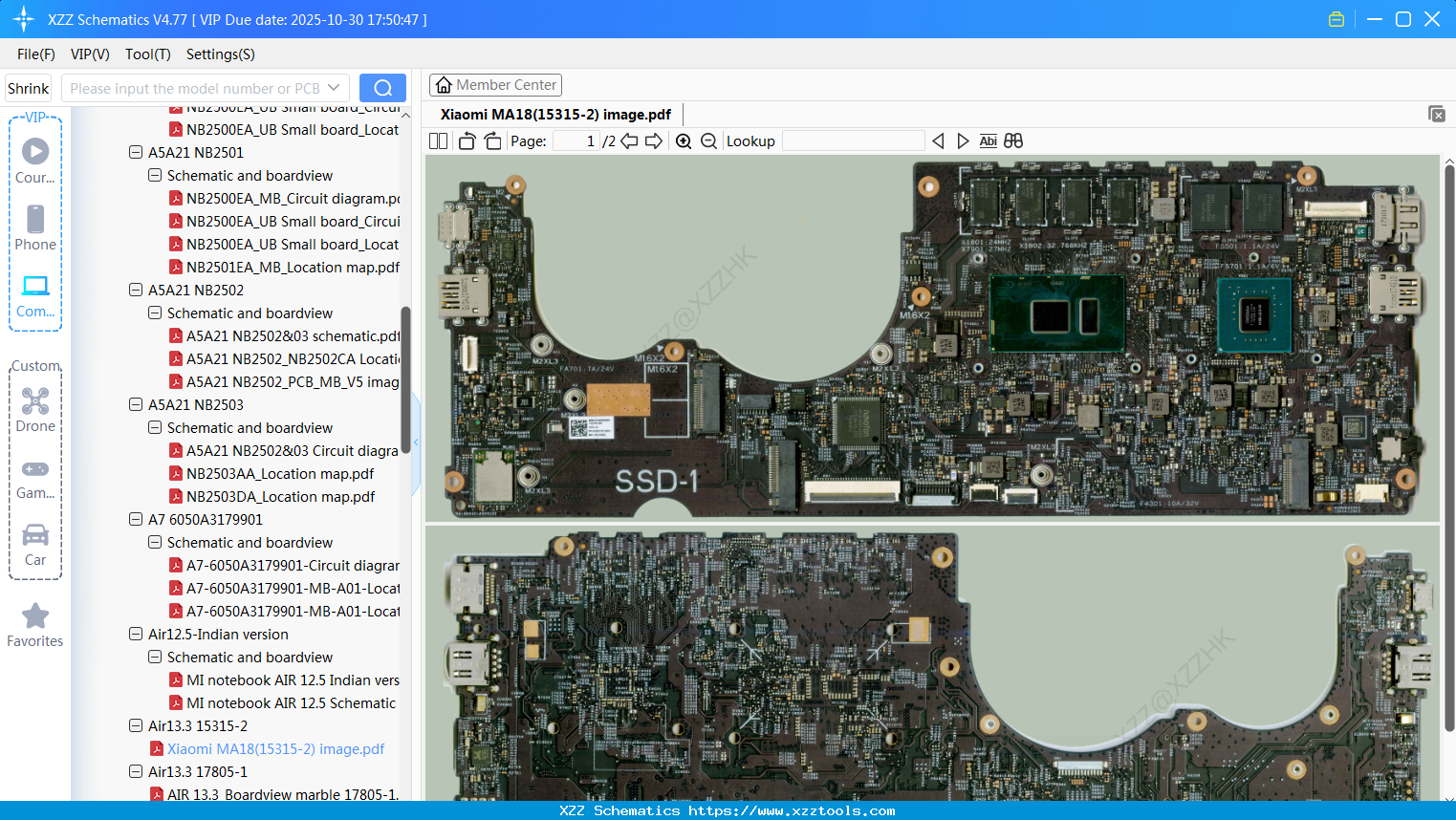Open MI notebook AIR 12.5 Schematic
This screenshot has height=820, width=1456.
[291, 703]
